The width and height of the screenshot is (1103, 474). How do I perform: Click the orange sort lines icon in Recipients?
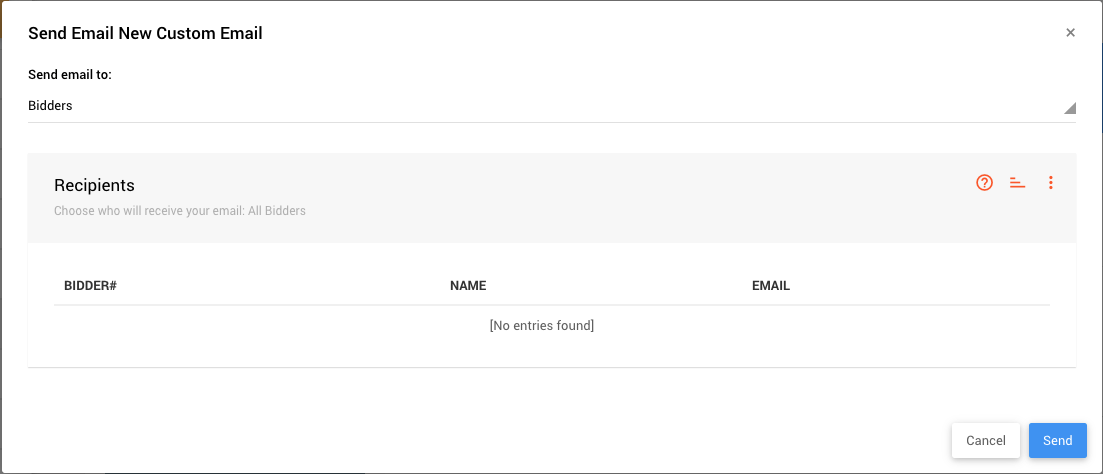pyautogui.click(x=1018, y=183)
